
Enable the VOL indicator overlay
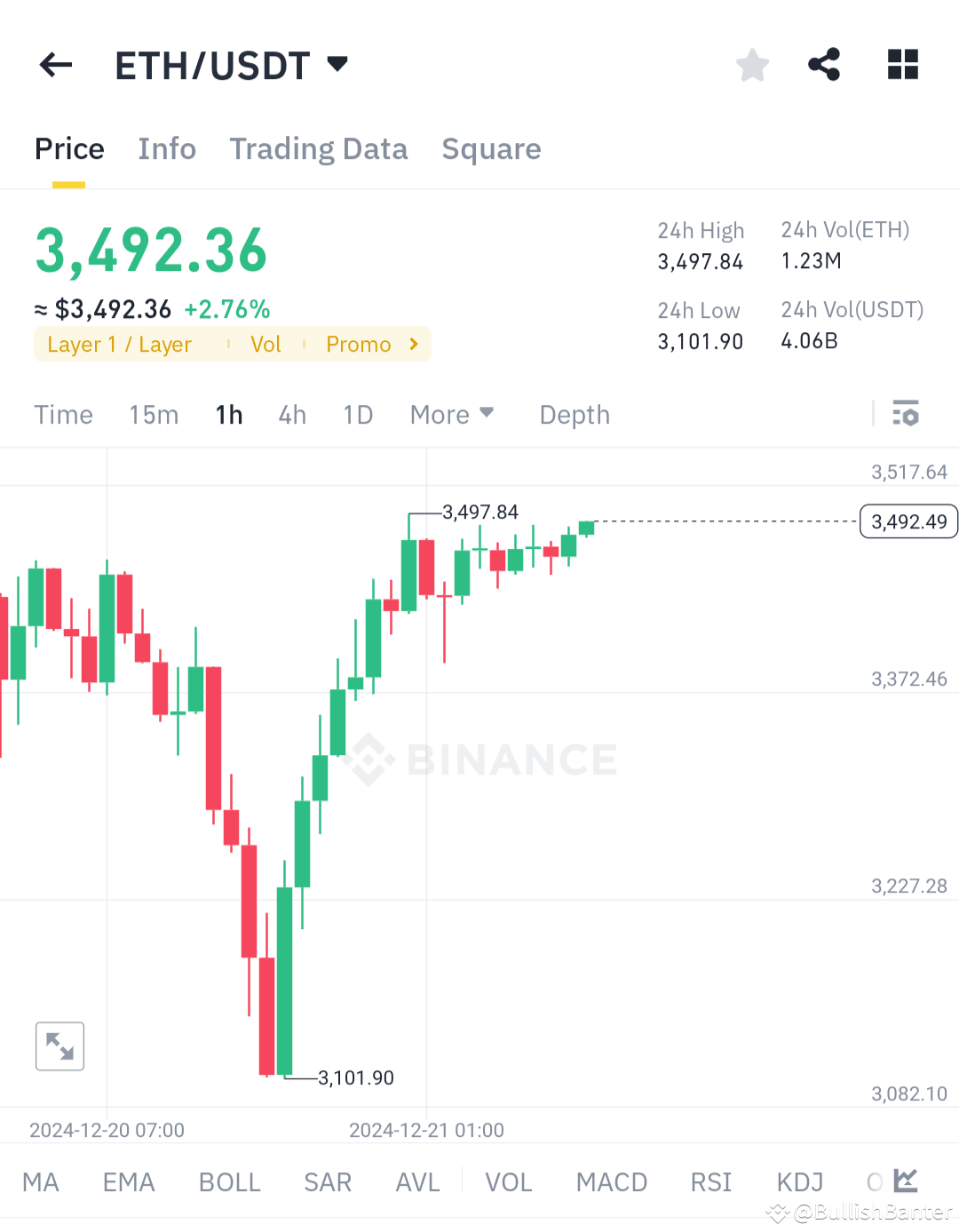click(x=508, y=1181)
